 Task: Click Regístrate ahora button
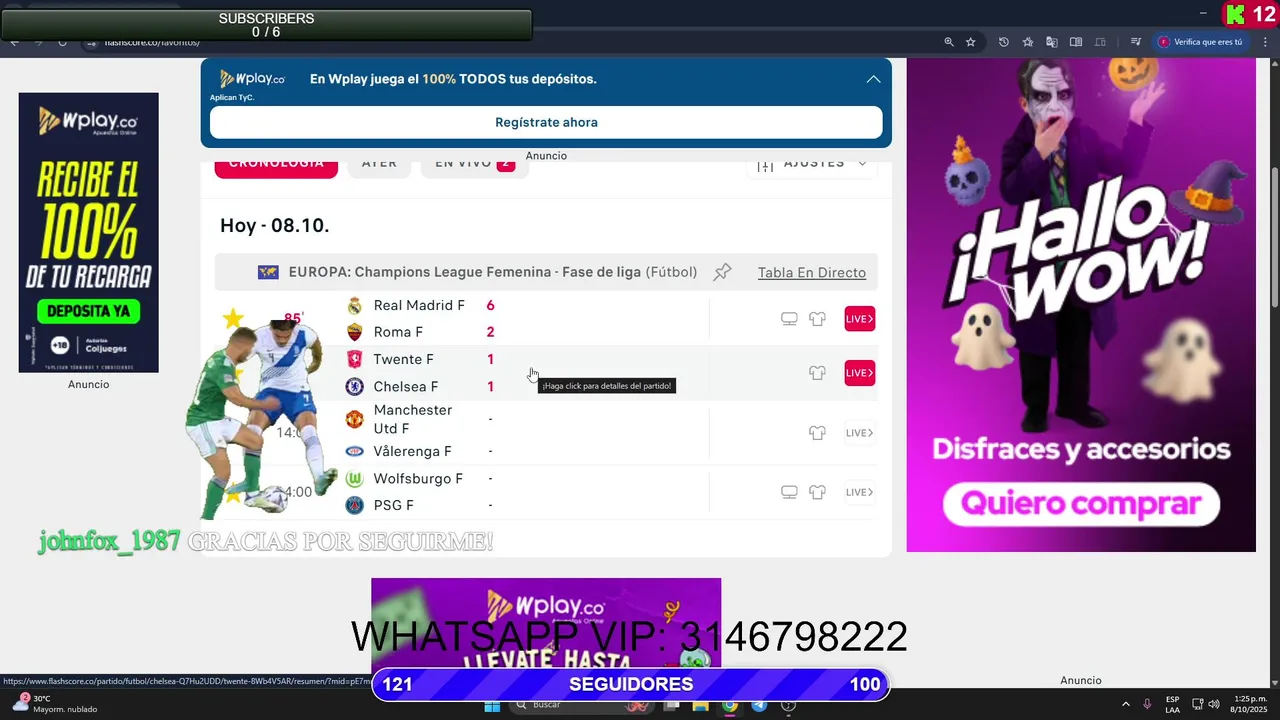[546, 122]
